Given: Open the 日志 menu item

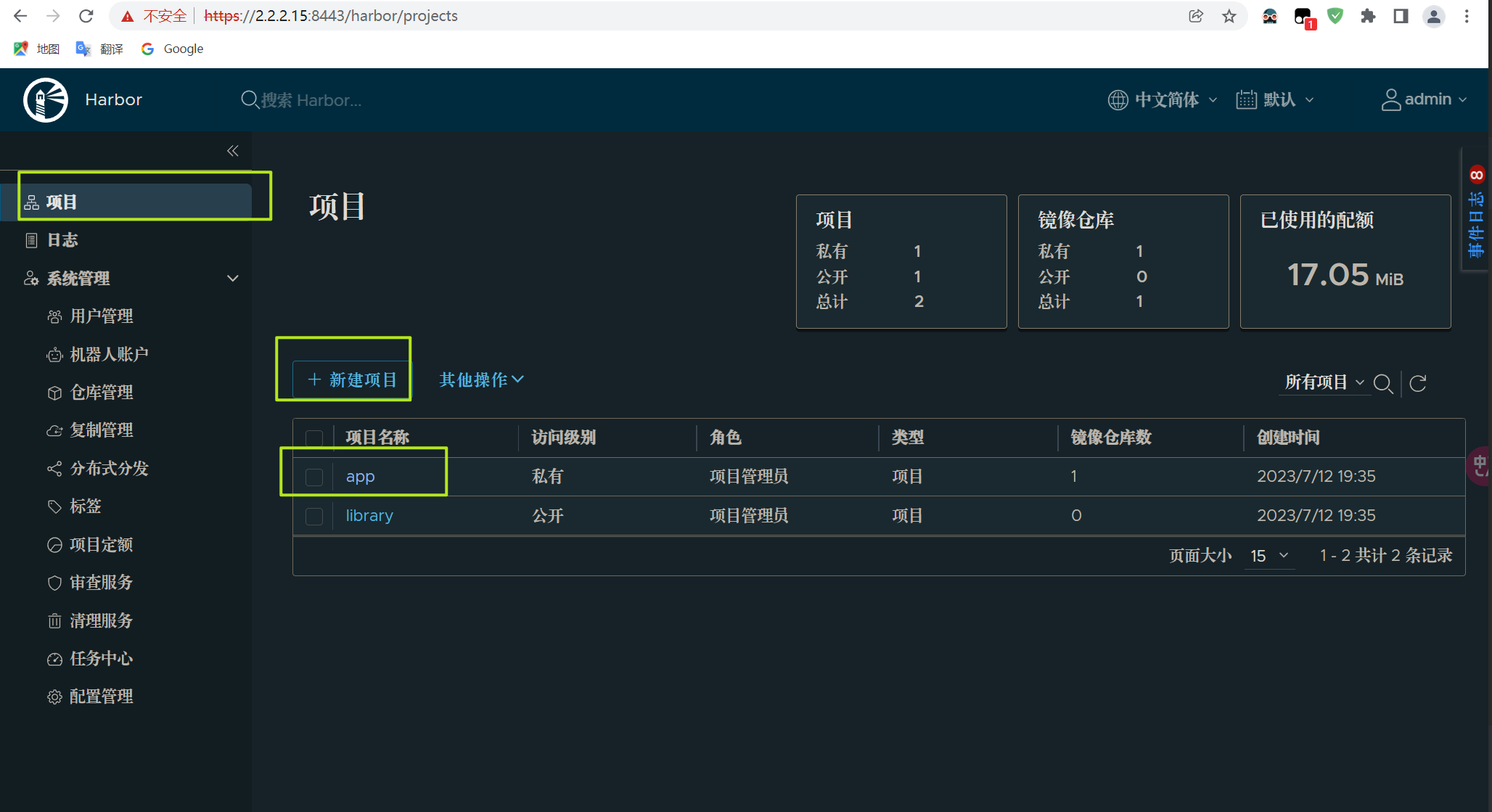Looking at the screenshot, I should point(62,240).
